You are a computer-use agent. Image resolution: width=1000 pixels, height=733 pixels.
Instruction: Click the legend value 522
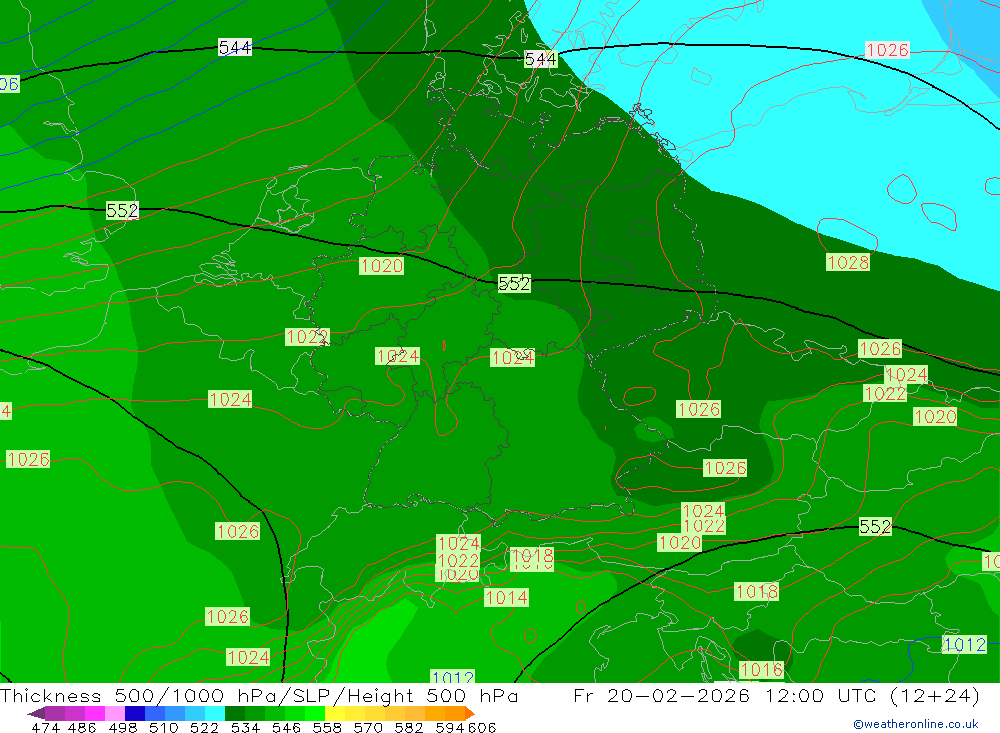point(204,728)
